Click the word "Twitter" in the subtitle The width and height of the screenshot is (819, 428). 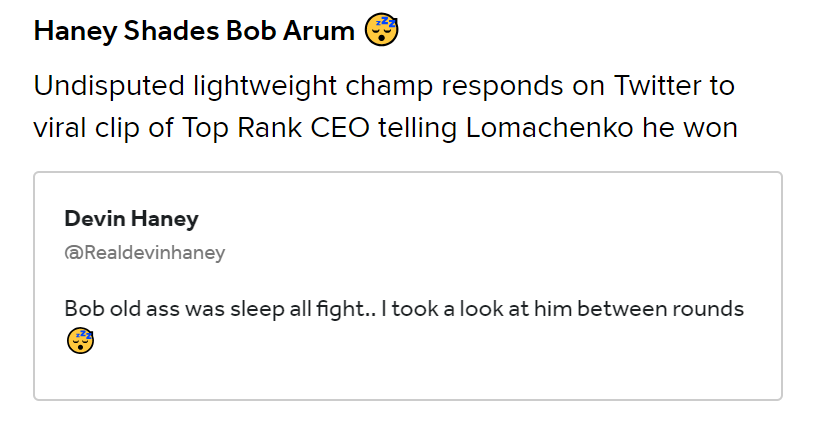point(658,85)
